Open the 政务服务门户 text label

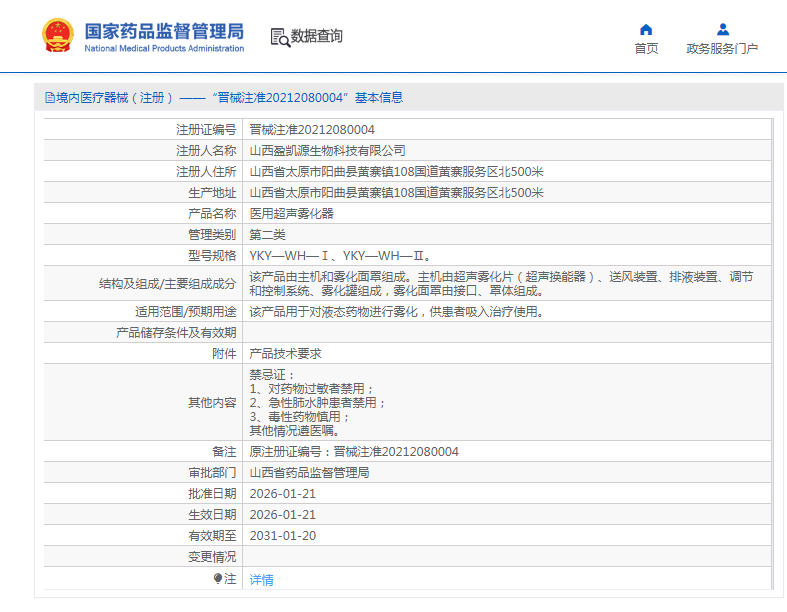(722, 49)
